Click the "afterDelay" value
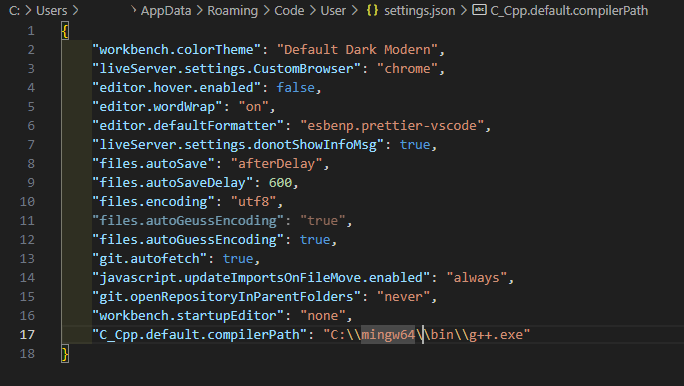The image size is (684, 386). click(277, 164)
